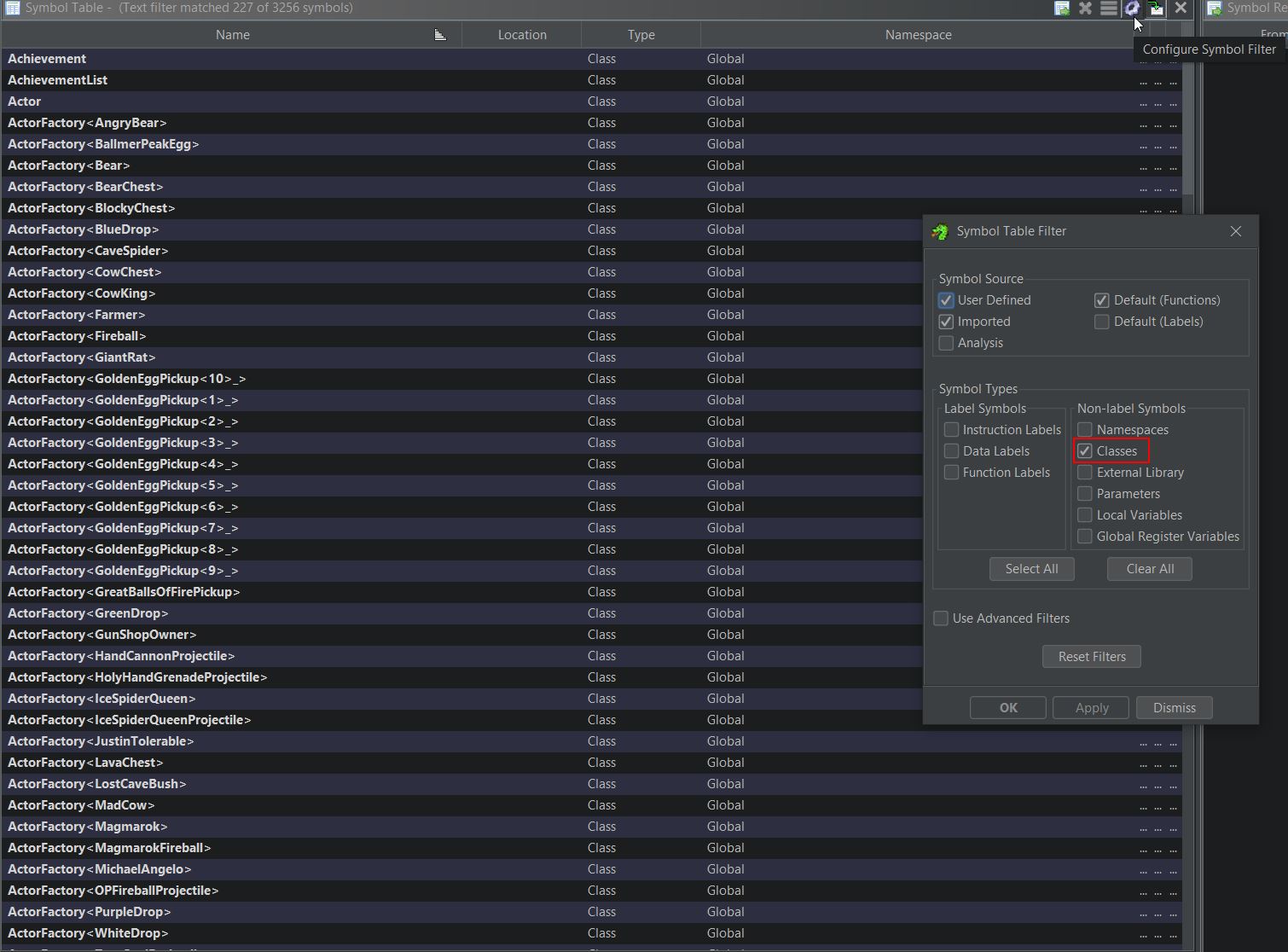This screenshot has height=952, width=1288.
Task: Select the ActorFactory<WhiteDrop> row
Action: [x=591, y=933]
